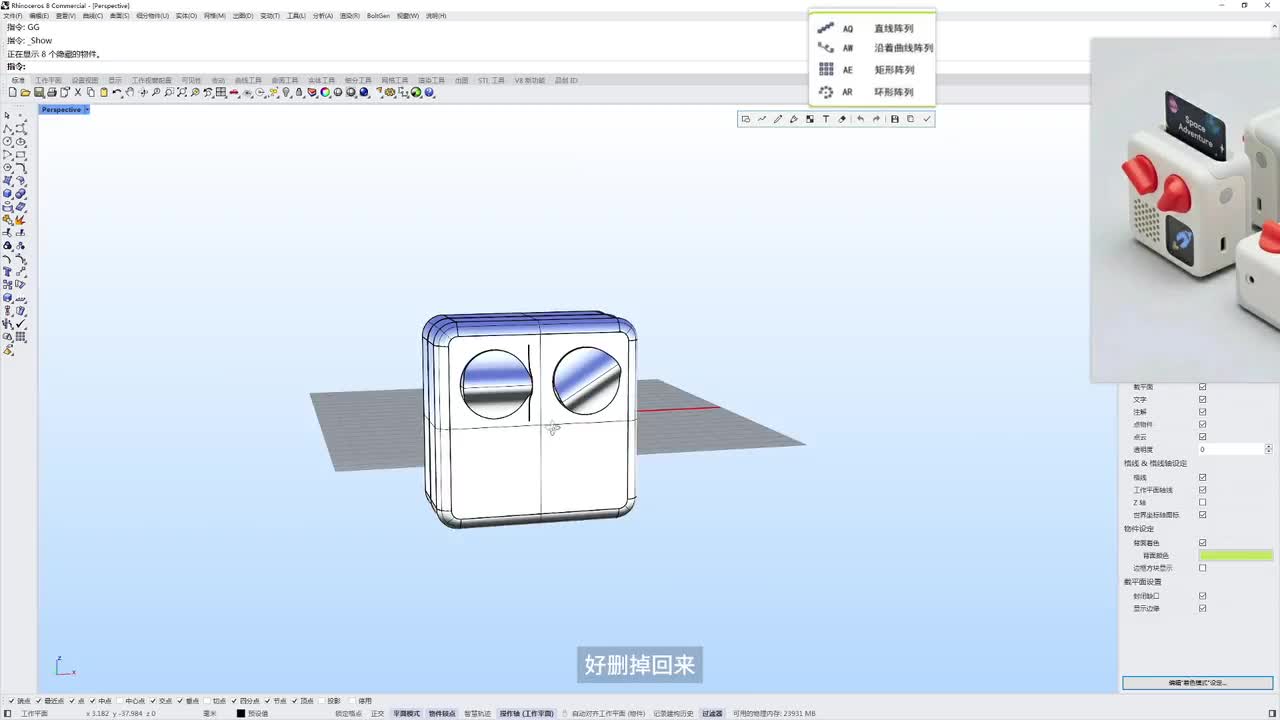Open the Perspective viewport dropdown arrow
This screenshot has width=1280, height=720.
click(x=87, y=110)
